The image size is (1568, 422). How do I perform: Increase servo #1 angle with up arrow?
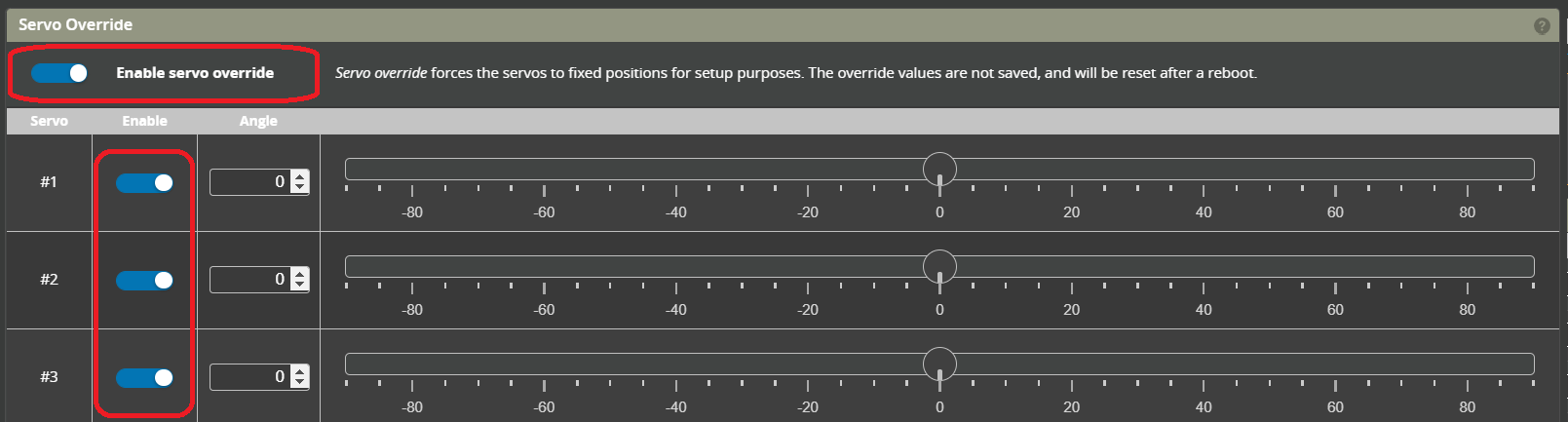coord(300,176)
